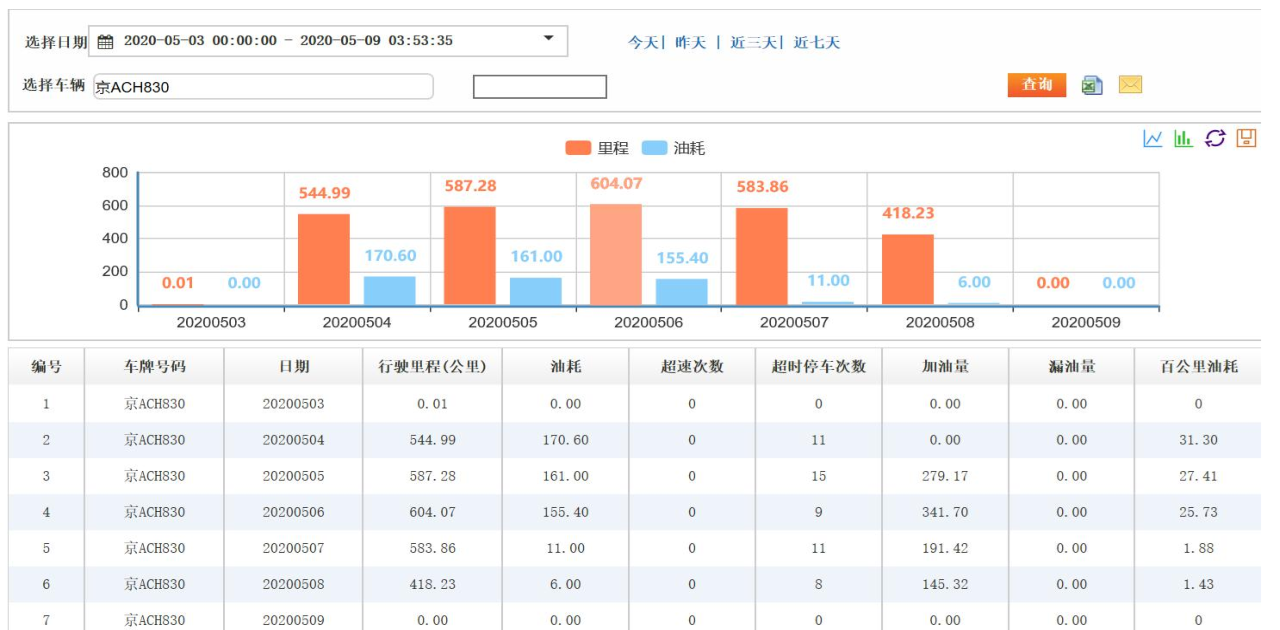Open the date range dropdown arrow
Screen dimensions: 1280x630
[548, 39]
